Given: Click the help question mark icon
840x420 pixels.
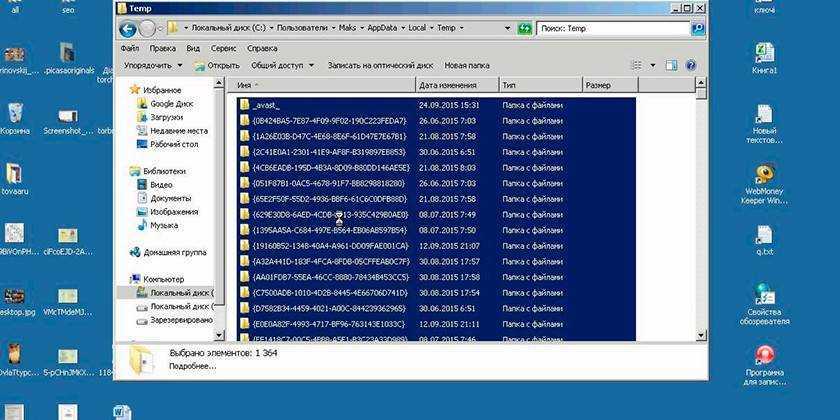Looking at the screenshot, I should 690,65.
